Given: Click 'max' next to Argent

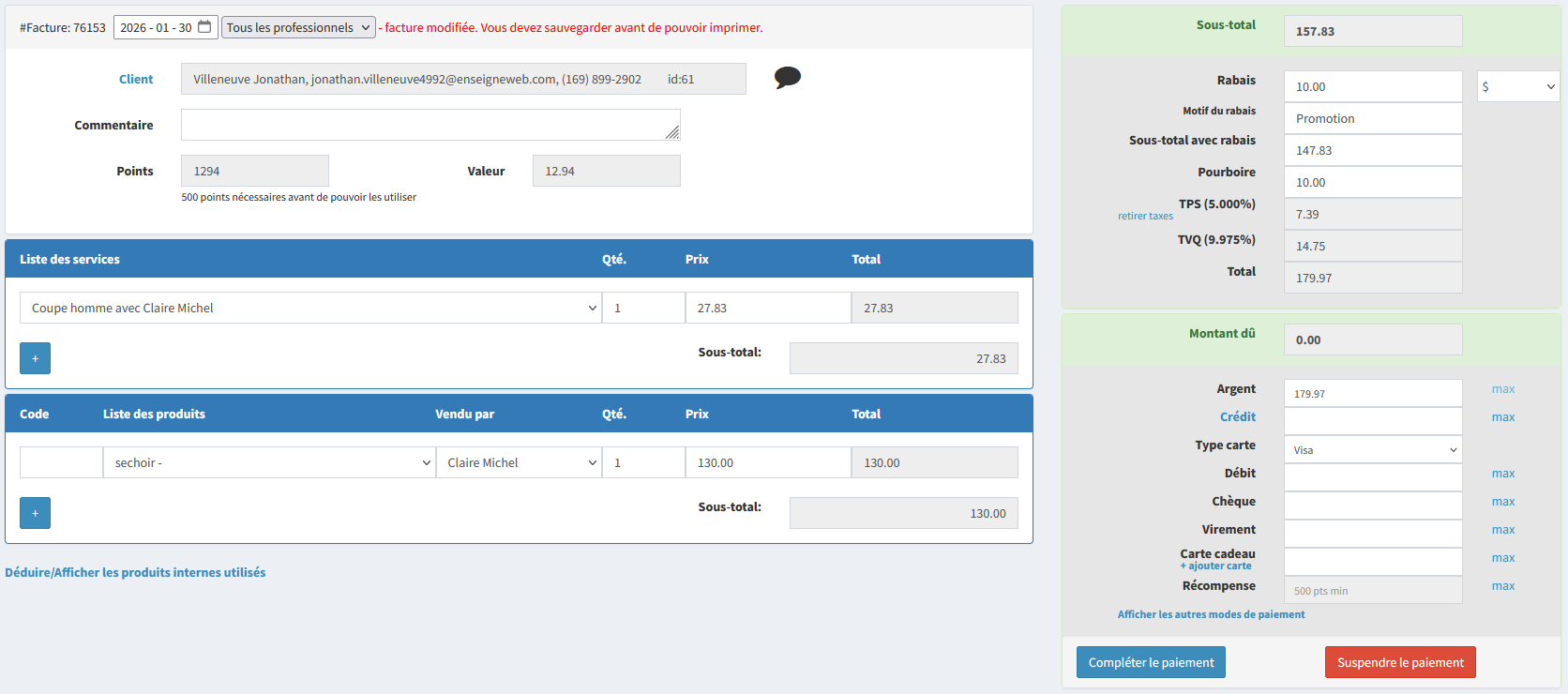Looking at the screenshot, I should (x=1503, y=389).
